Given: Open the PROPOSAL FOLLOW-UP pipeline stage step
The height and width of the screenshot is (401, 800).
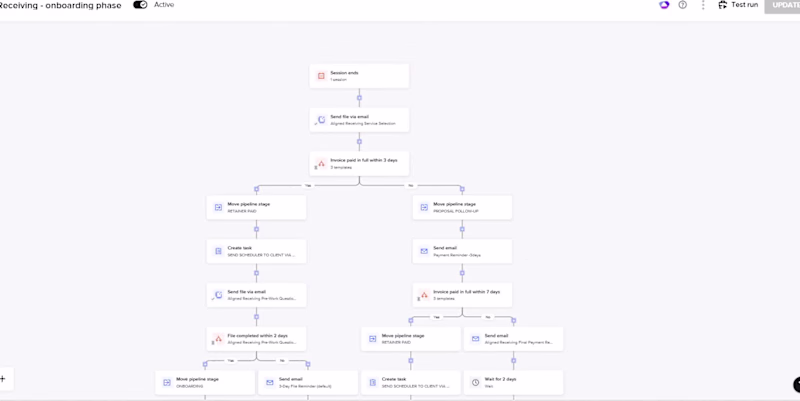Looking at the screenshot, I should [461, 207].
